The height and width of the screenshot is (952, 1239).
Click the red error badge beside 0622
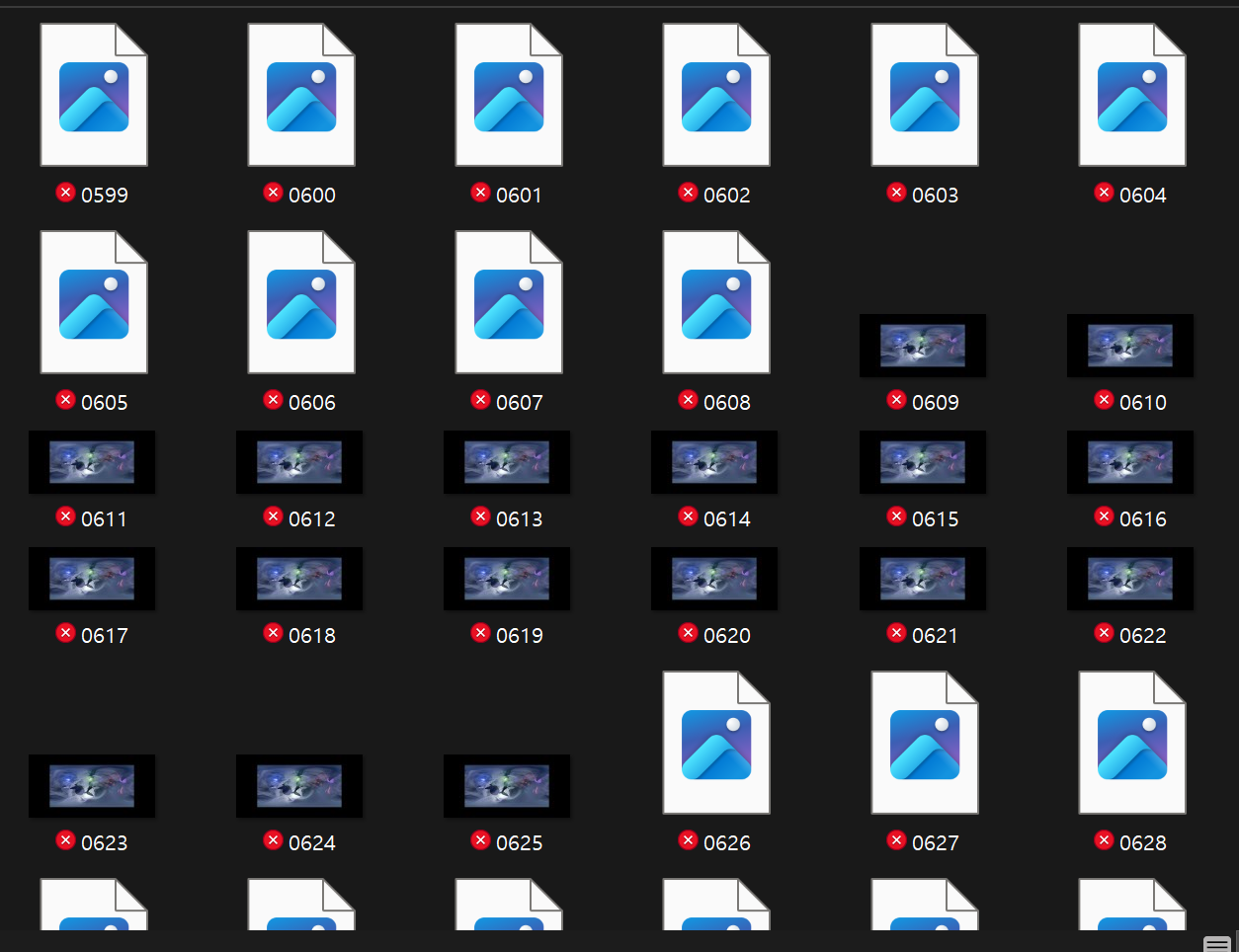click(x=1104, y=633)
